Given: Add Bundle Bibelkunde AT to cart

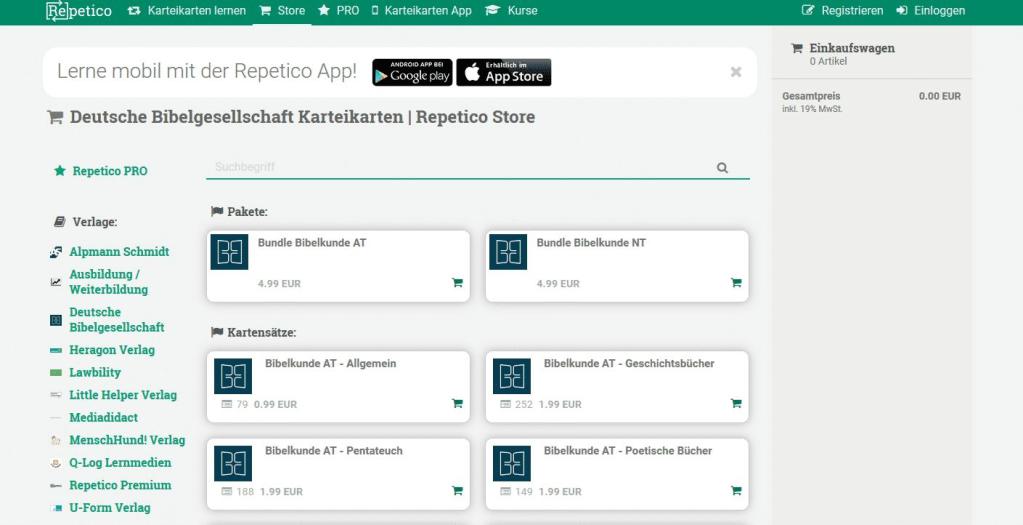Looking at the screenshot, I should pos(457,283).
